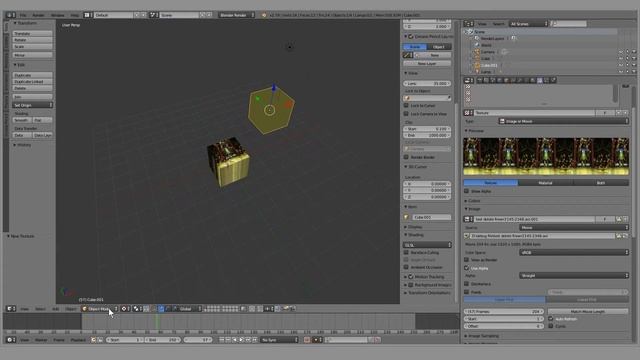Click the pivot point selector icon
This screenshot has height=360, width=640.
pos(137,309)
